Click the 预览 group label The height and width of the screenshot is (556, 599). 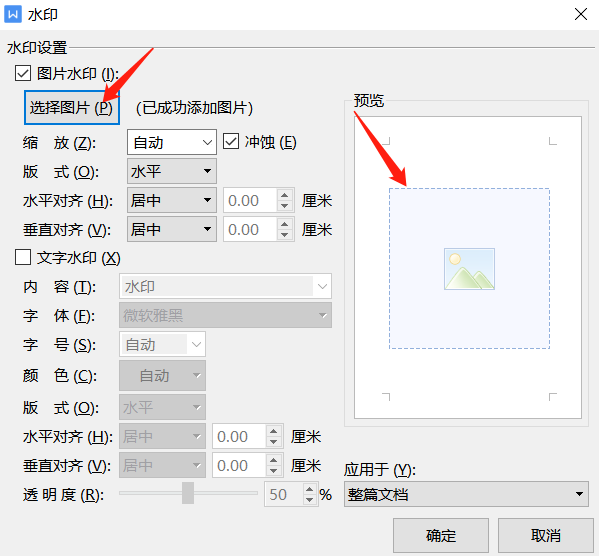[x=369, y=101]
